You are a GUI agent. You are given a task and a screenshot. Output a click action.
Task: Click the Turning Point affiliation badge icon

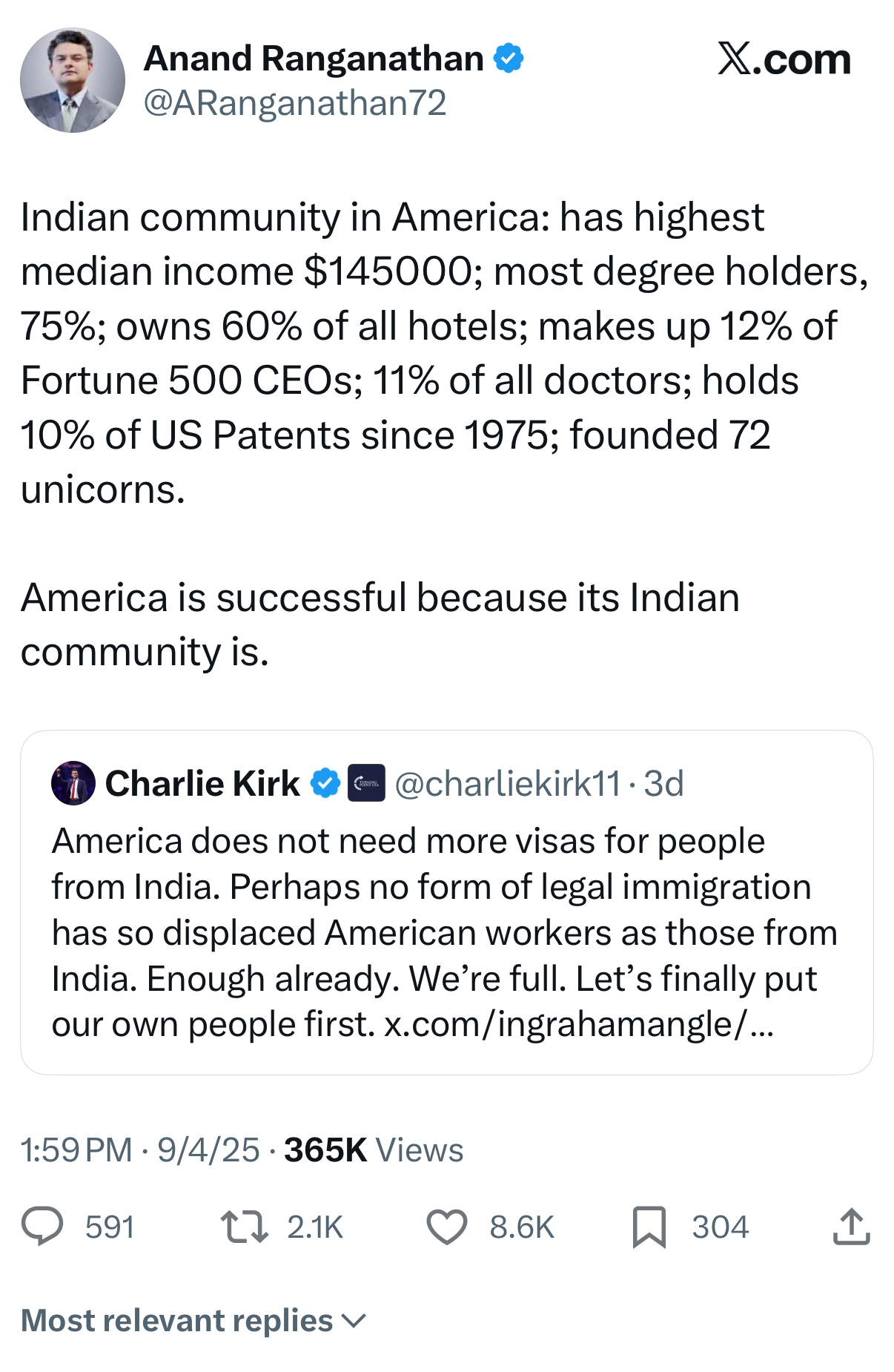pyautogui.click(x=366, y=783)
